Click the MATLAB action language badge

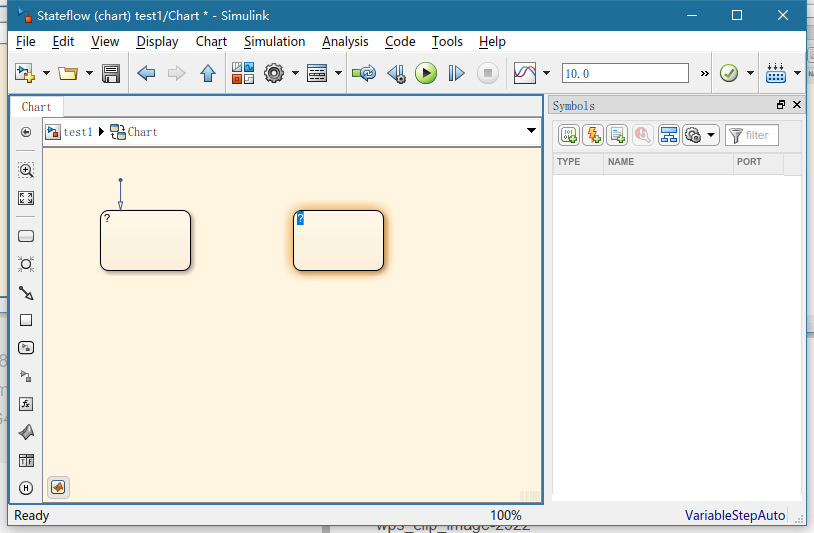pyautogui.click(x=58, y=487)
